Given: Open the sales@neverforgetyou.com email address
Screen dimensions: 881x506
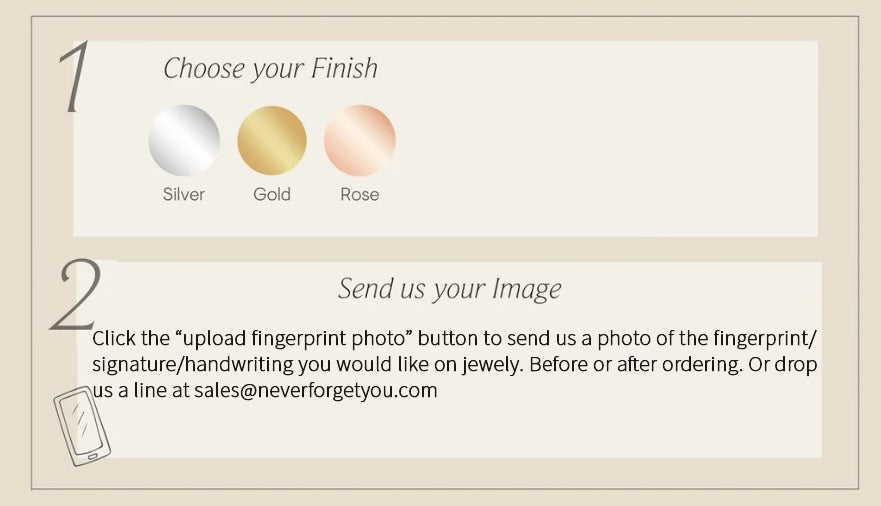Looking at the screenshot, I should pyautogui.click(x=316, y=390).
